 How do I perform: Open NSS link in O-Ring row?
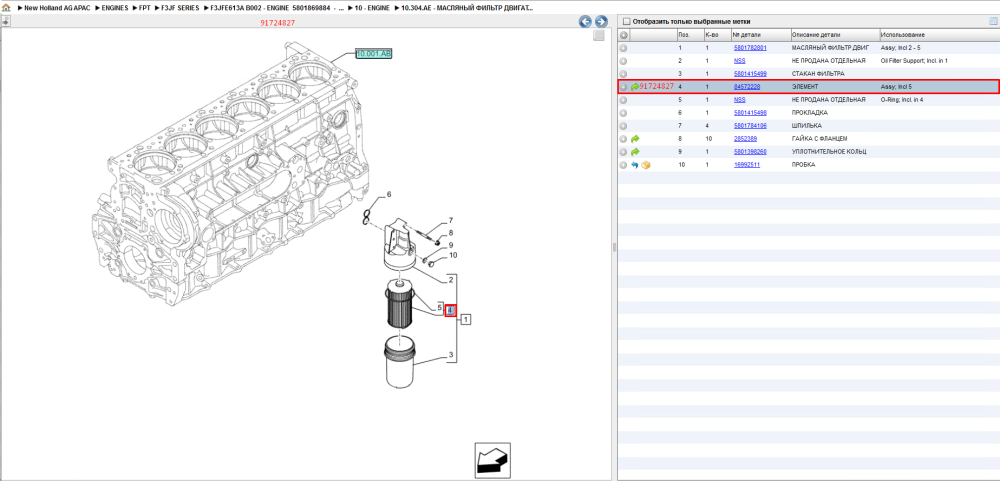pyautogui.click(x=739, y=100)
